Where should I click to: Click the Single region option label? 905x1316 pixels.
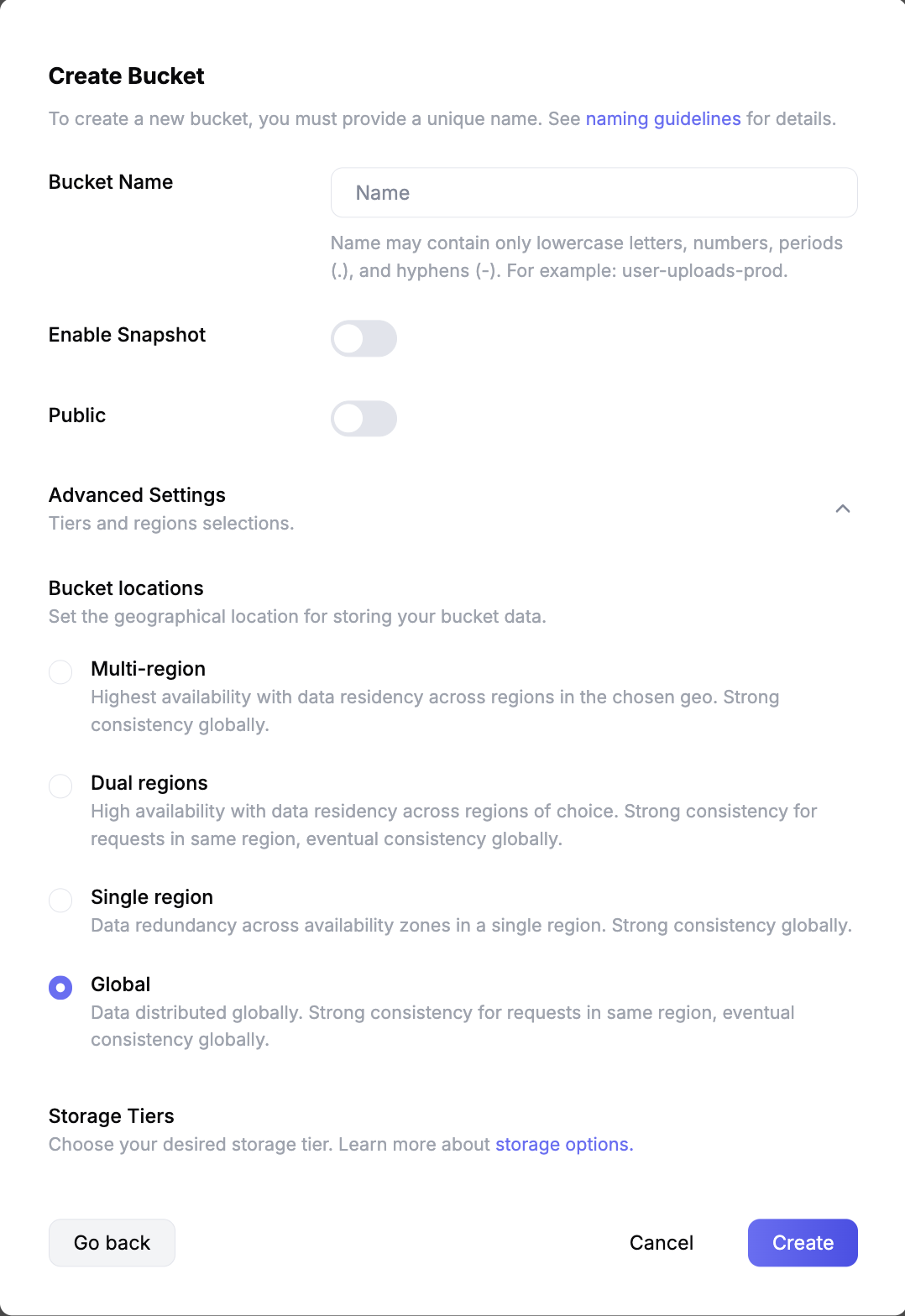152,897
